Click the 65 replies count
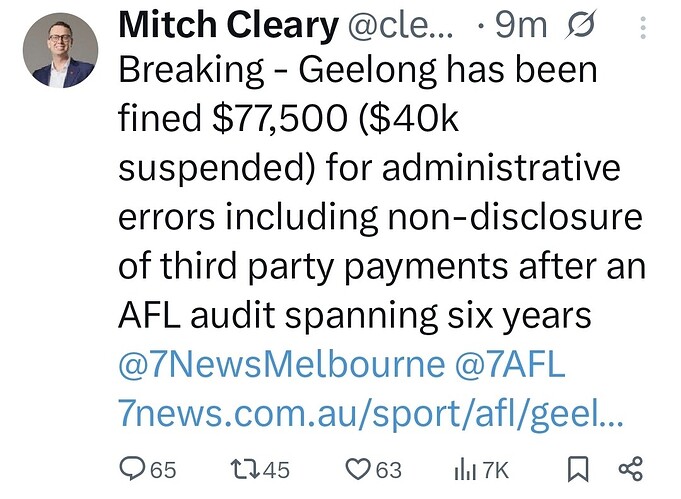681x499 pixels. click(x=163, y=469)
